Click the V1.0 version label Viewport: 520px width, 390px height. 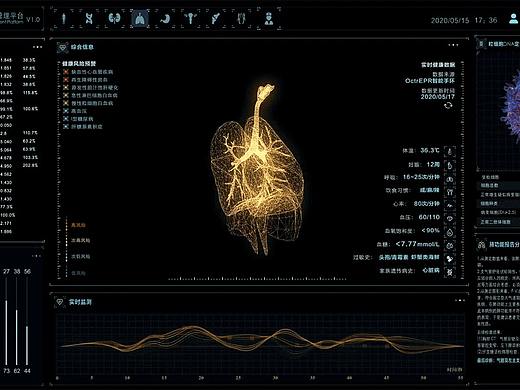[x=33, y=19]
